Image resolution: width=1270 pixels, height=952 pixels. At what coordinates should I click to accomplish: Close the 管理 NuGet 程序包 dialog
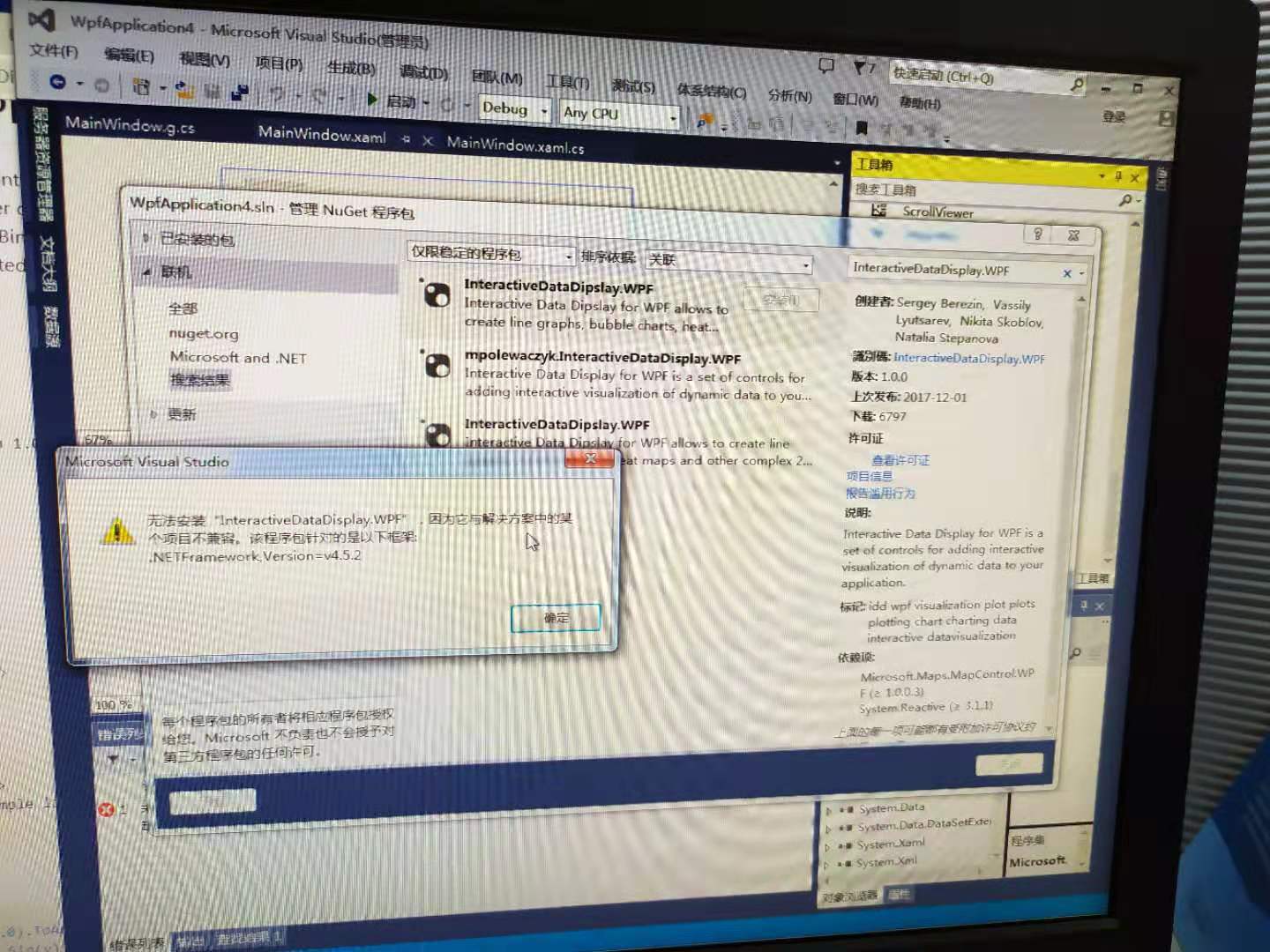[x=1074, y=235]
